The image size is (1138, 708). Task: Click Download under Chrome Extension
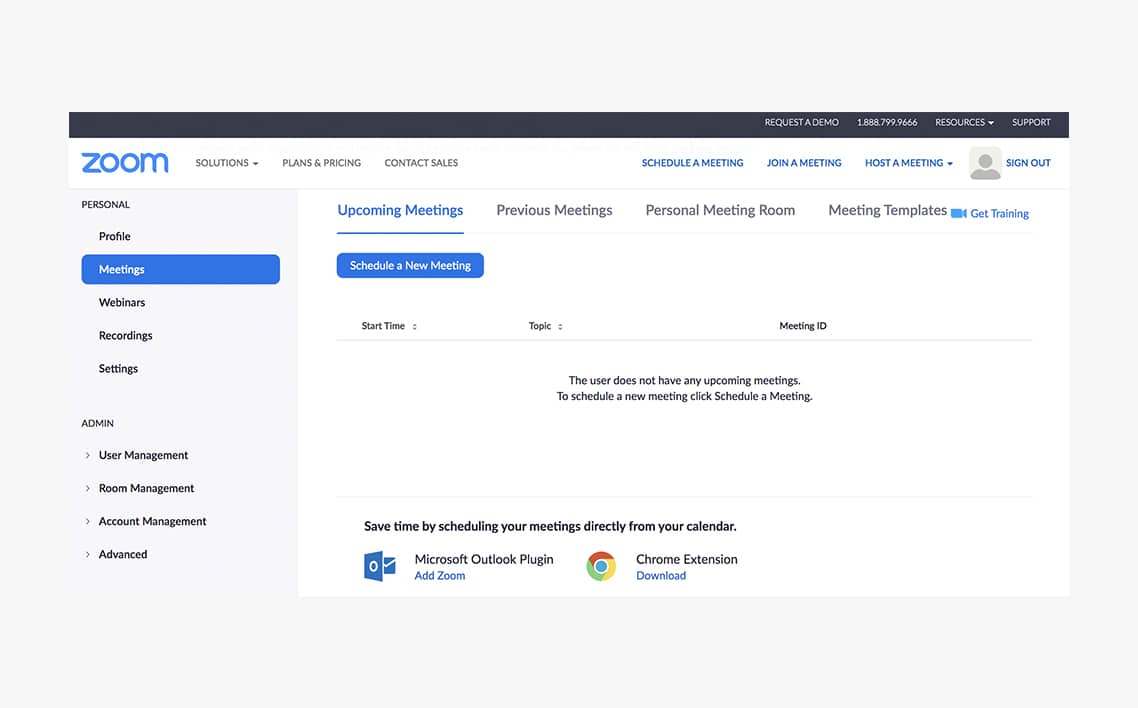click(x=660, y=576)
